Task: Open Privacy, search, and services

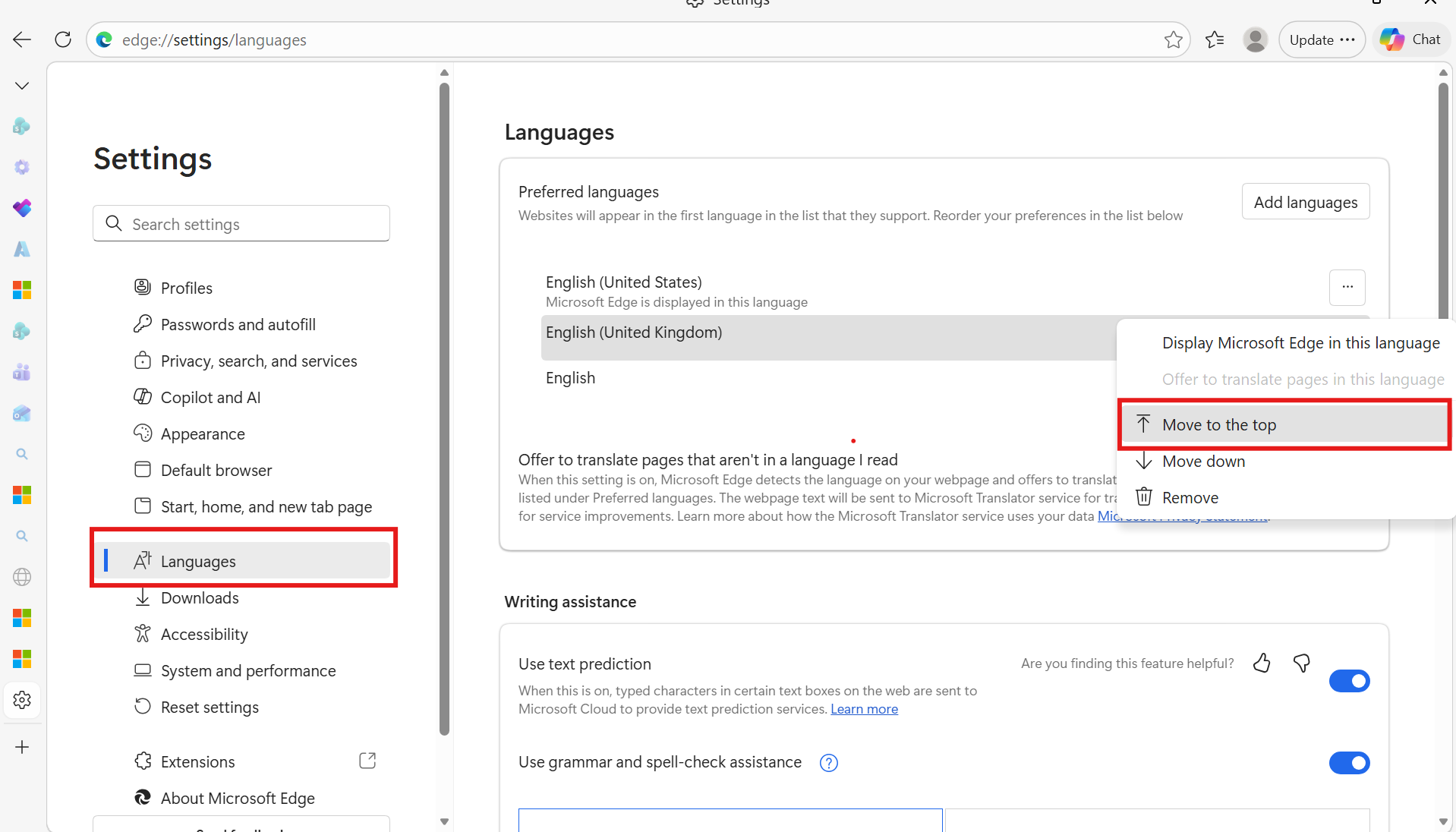Action: (x=241, y=361)
